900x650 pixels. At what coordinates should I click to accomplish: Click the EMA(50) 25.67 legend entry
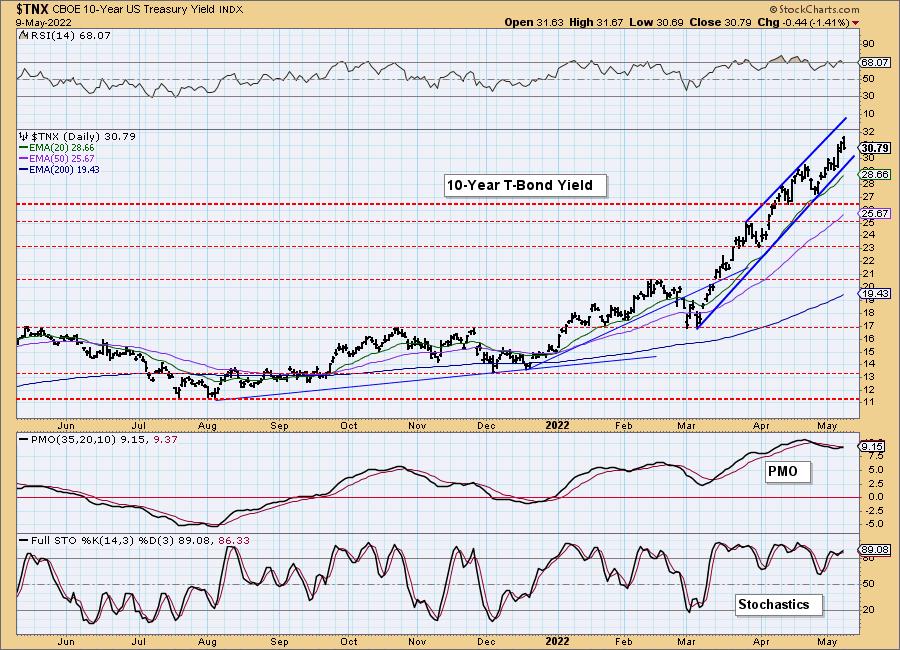[x=57, y=158]
